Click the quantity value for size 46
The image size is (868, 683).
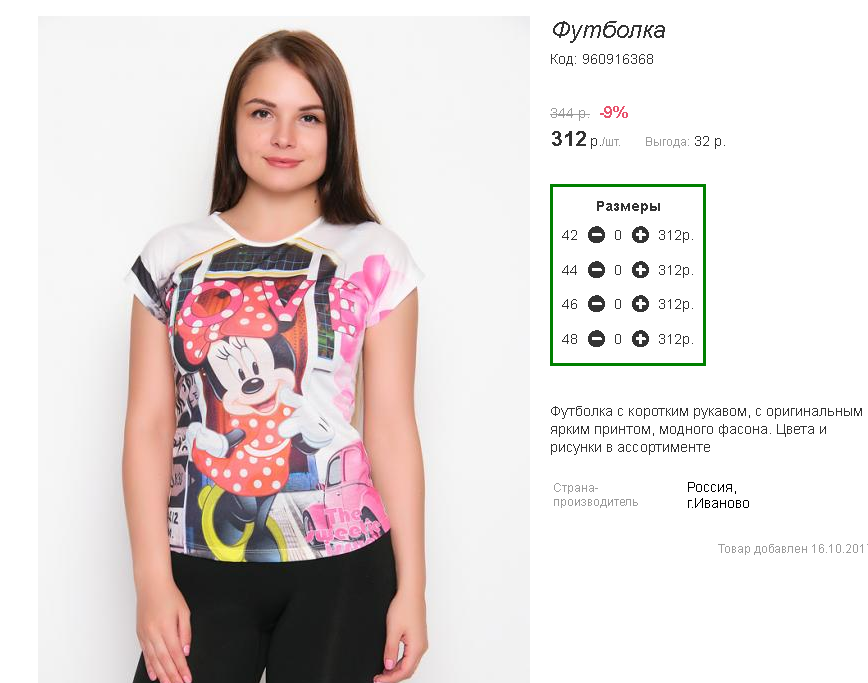pyautogui.click(x=618, y=304)
